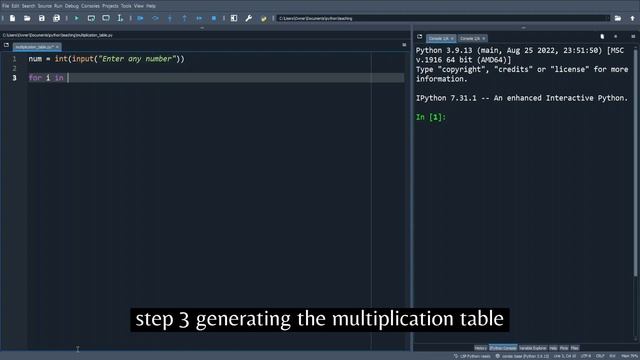Open the Run menu
Image resolution: width=640 pixels, height=360 pixels.
(x=58, y=6)
